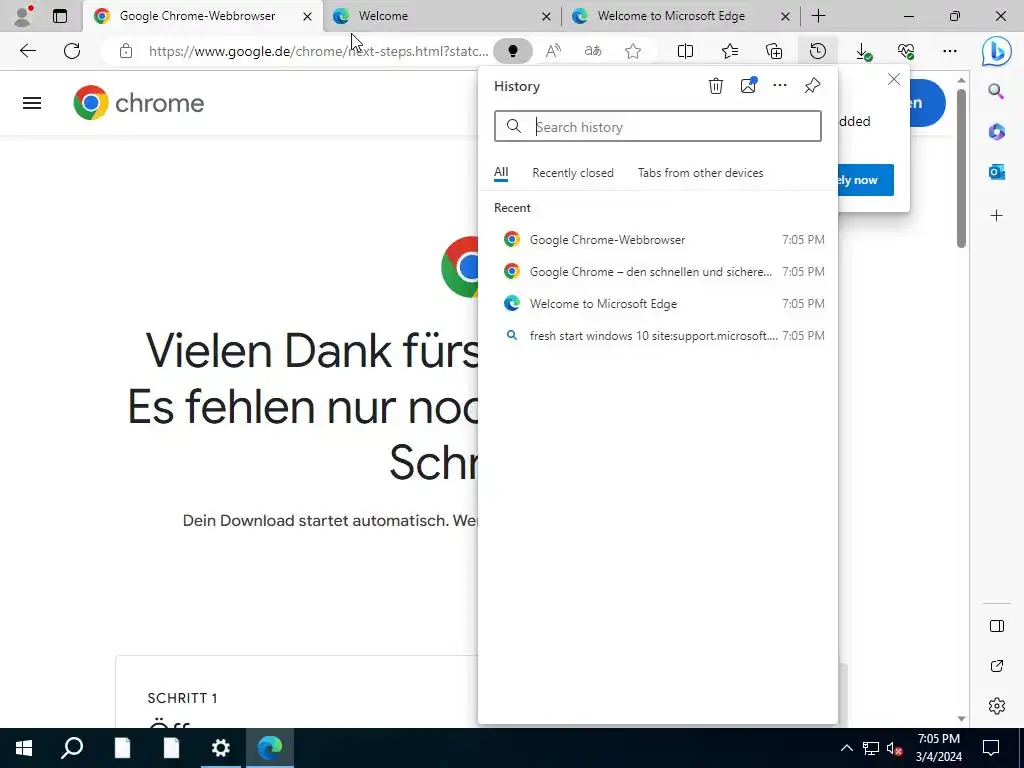Screen dimensions: 1024x768
Task: Open Windows taskbar search
Action: coord(72,748)
